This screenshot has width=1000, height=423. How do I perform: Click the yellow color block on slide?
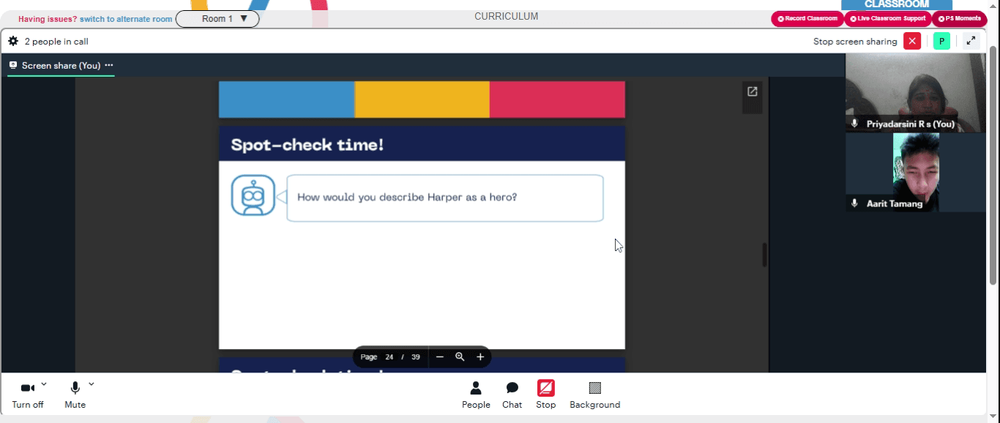tap(422, 100)
